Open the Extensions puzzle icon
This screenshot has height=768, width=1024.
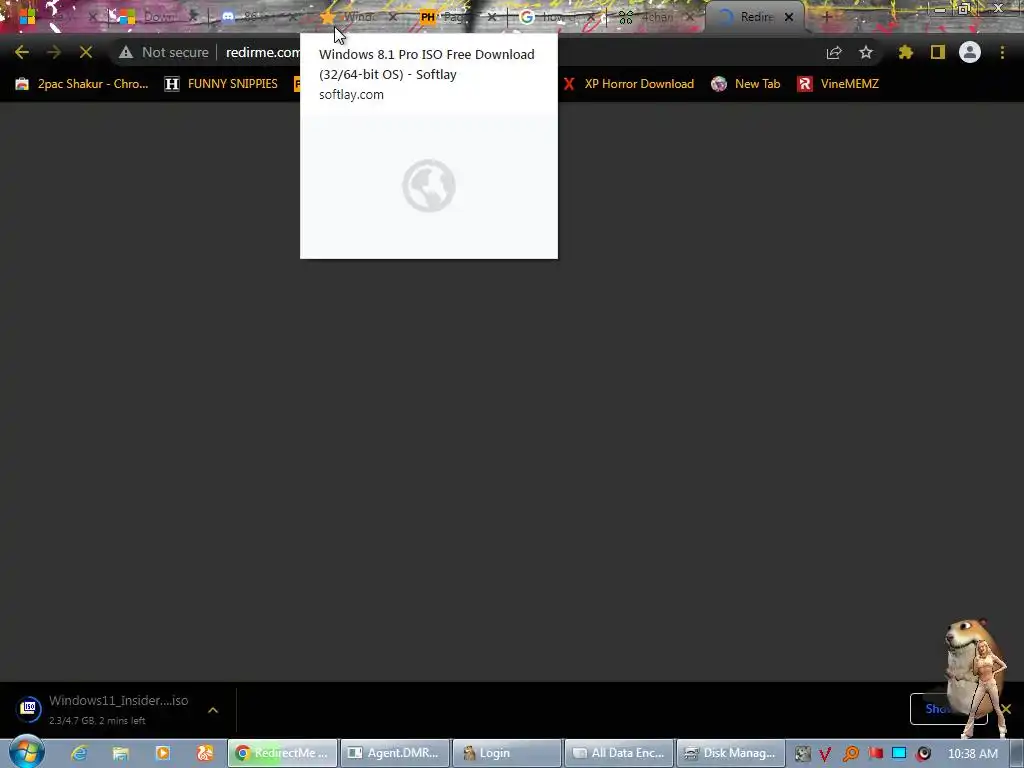(x=906, y=52)
